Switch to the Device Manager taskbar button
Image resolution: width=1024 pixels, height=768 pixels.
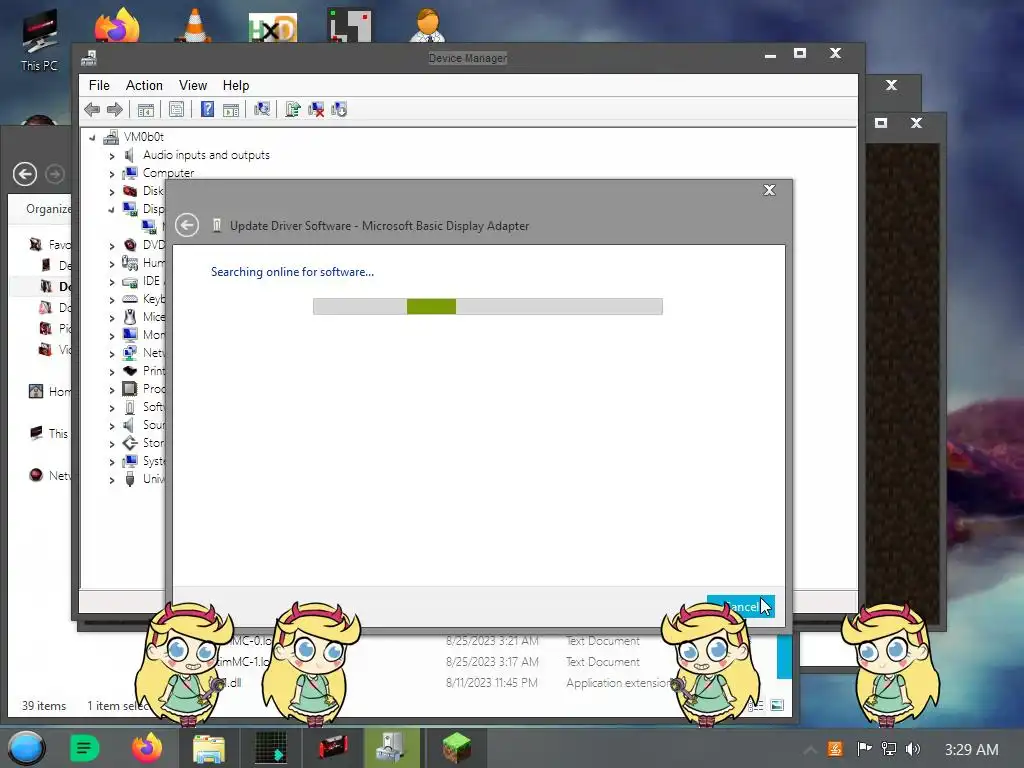(392, 748)
